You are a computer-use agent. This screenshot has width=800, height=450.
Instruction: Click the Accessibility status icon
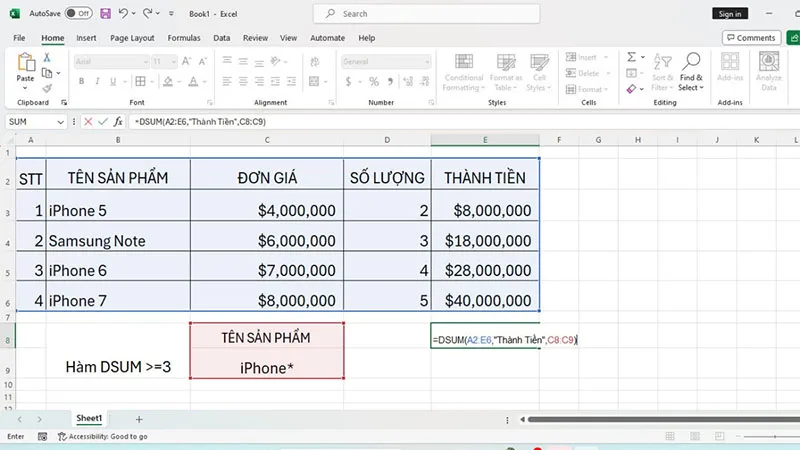62,436
